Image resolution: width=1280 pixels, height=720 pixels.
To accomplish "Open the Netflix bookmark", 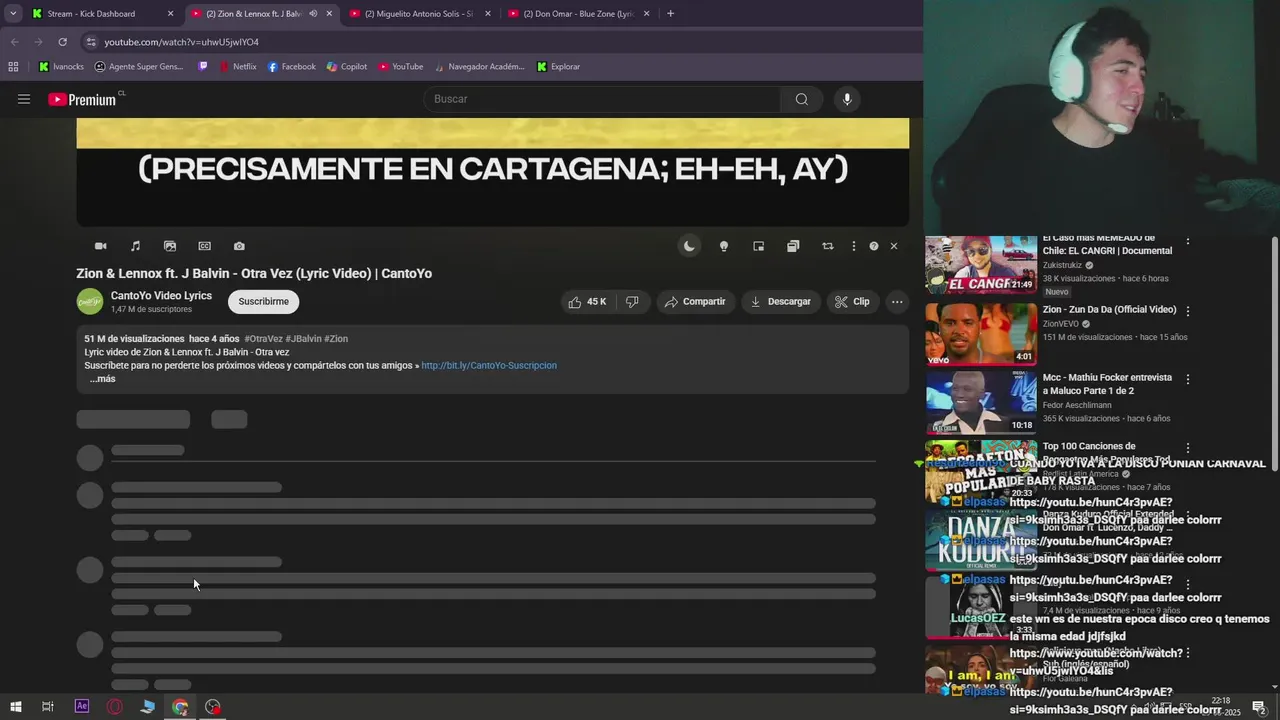I will click(238, 67).
